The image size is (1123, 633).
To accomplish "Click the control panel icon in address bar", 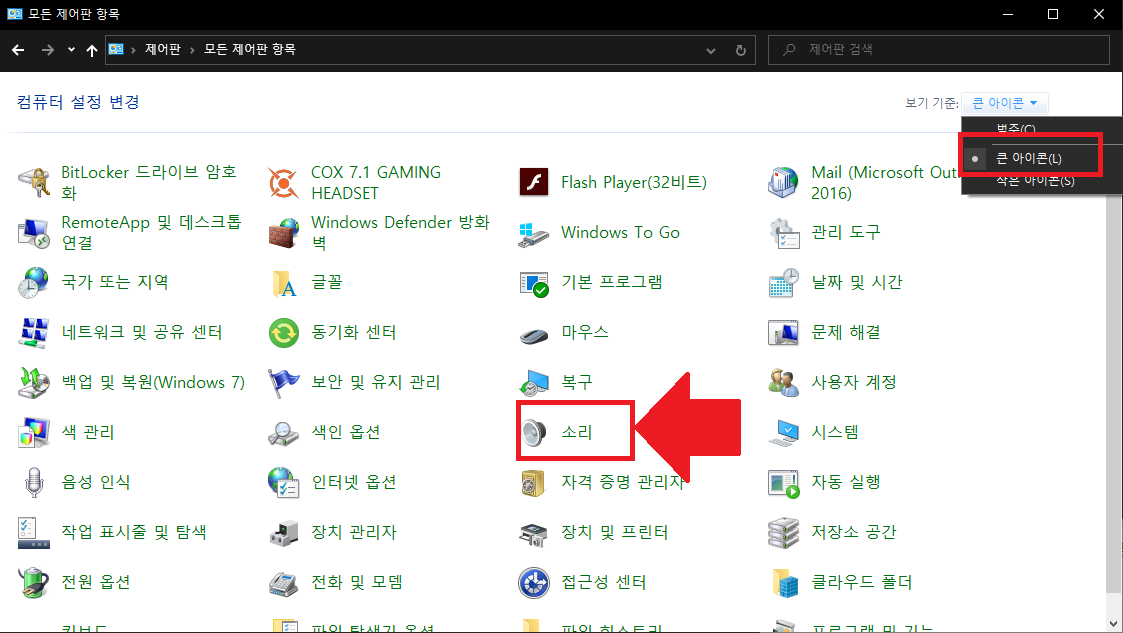I will [x=116, y=49].
